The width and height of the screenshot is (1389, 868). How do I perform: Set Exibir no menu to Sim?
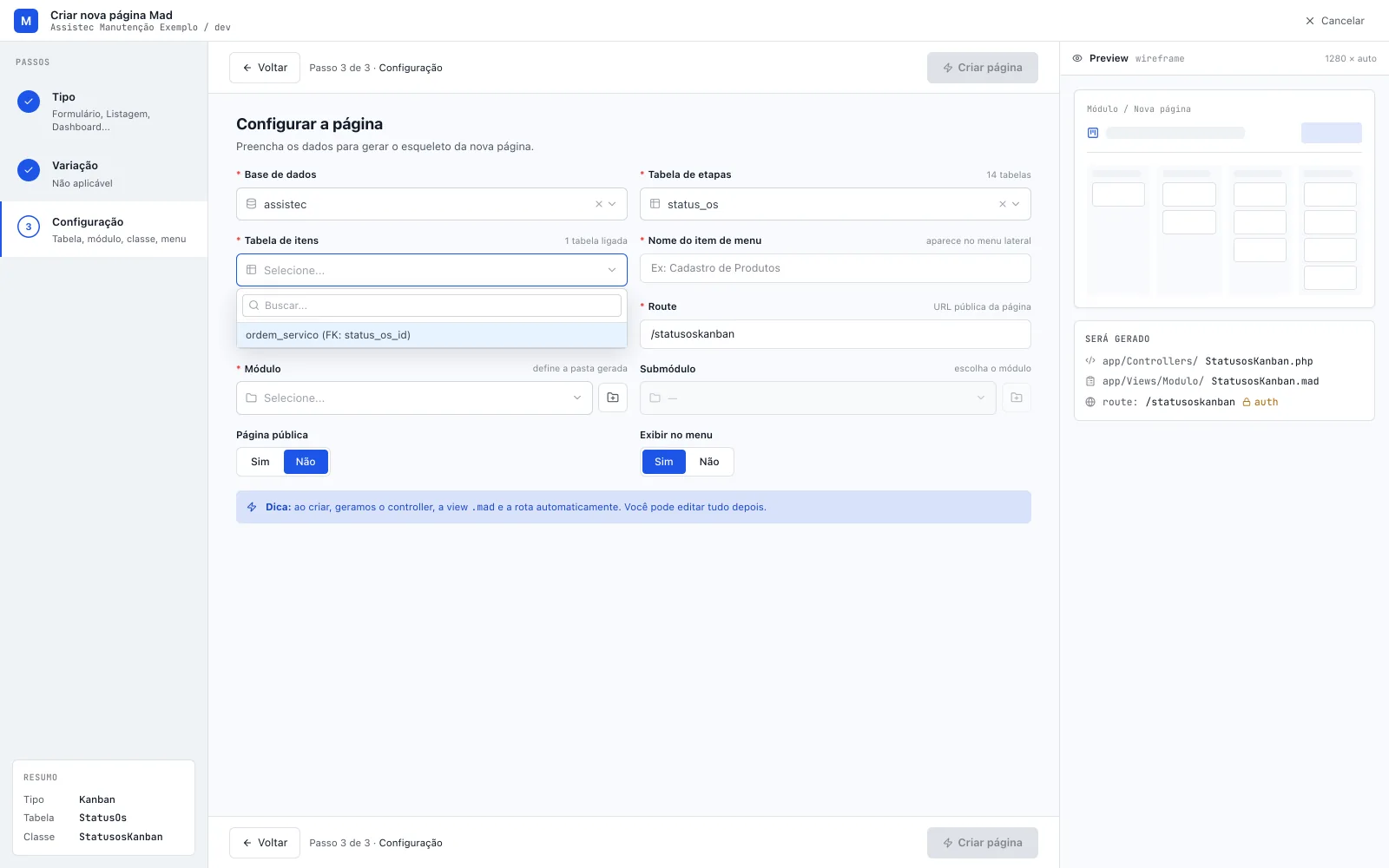point(664,462)
